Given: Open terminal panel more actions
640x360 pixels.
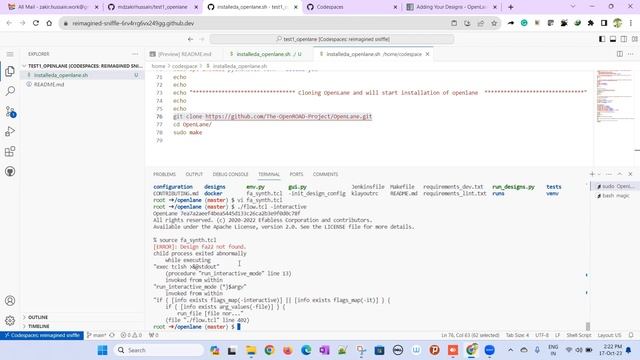Looking at the screenshot, I should coord(609,174).
